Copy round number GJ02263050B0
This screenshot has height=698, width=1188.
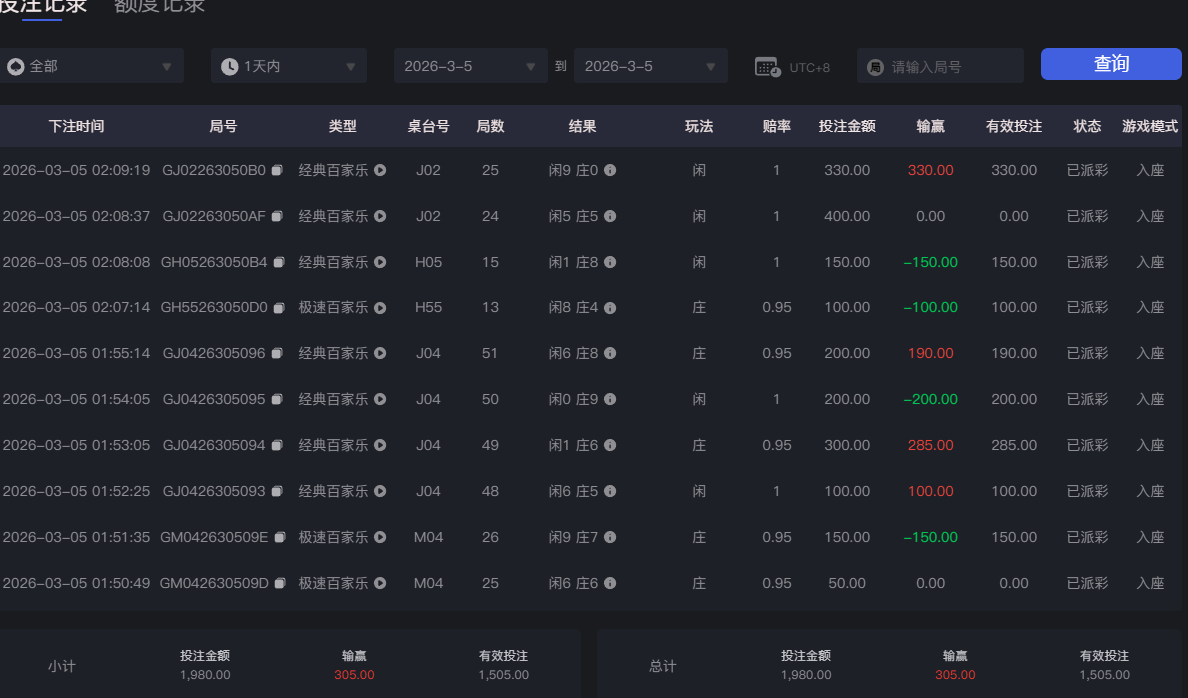point(277,170)
